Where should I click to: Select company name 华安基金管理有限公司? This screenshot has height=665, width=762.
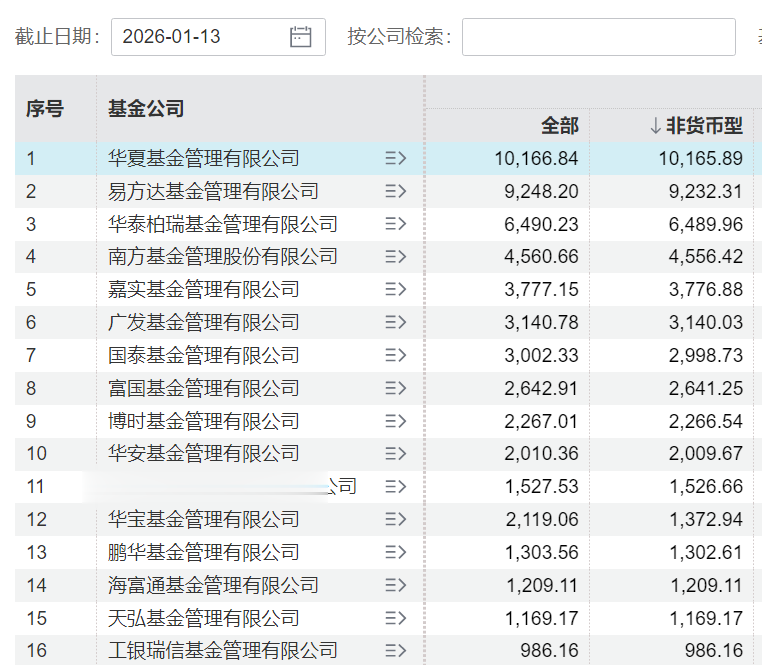coord(204,454)
